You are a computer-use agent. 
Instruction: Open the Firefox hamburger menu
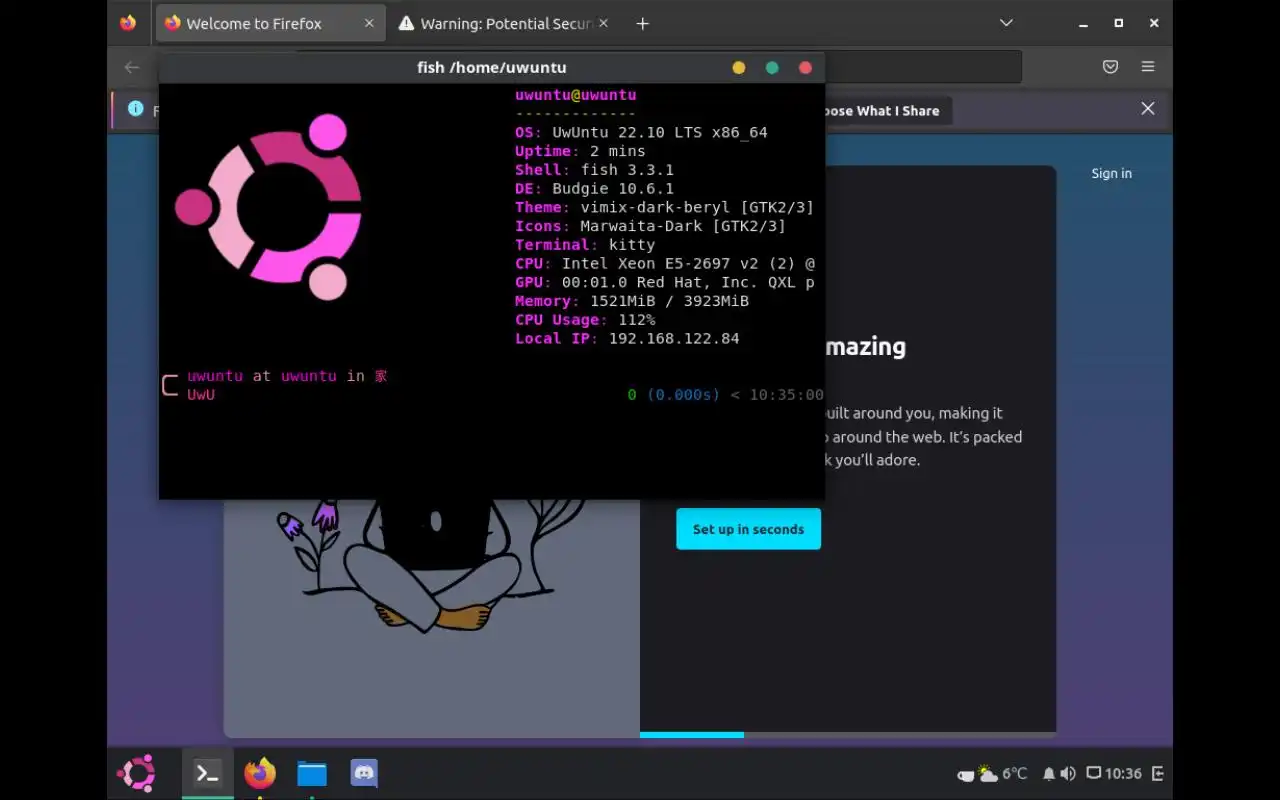tap(1148, 67)
